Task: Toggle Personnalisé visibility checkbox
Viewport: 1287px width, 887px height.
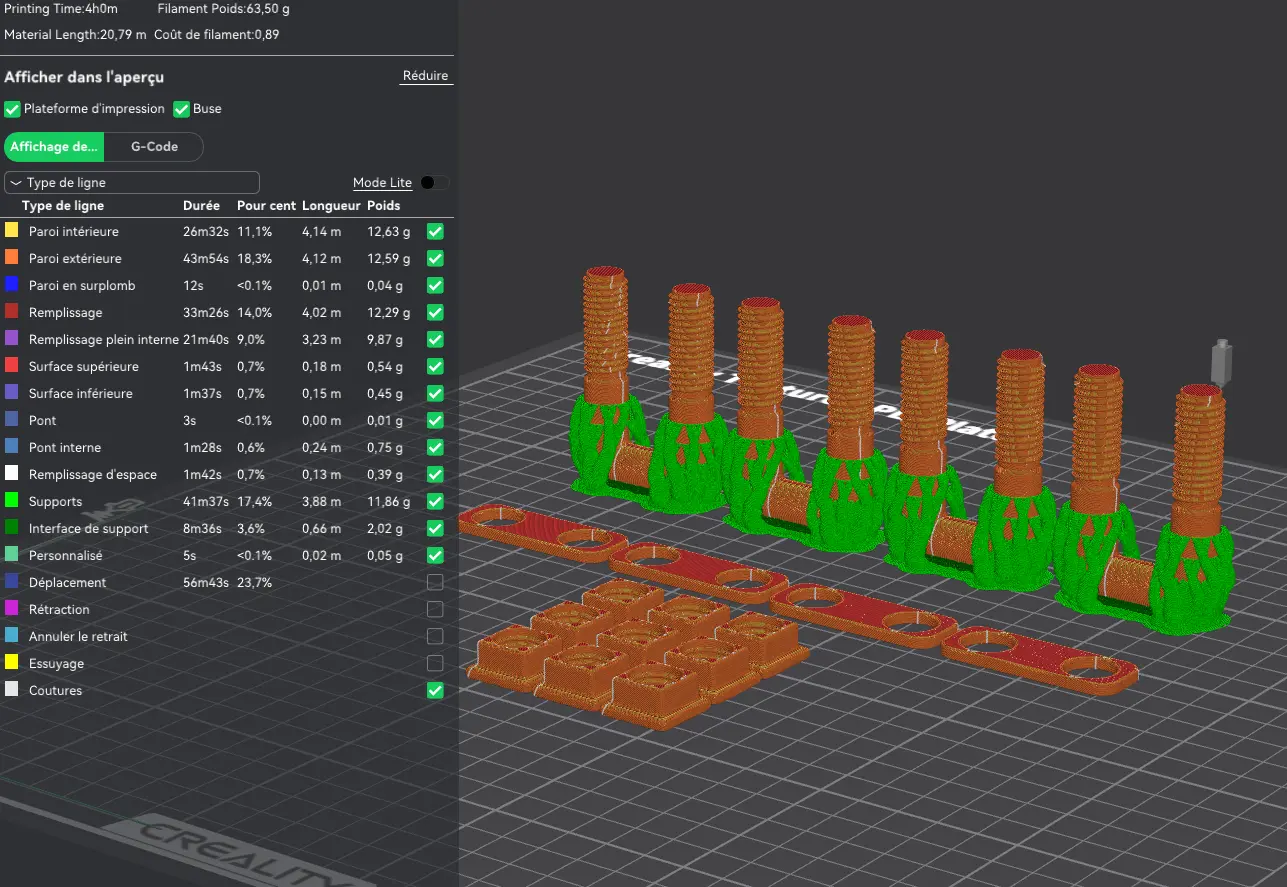Action: point(435,555)
